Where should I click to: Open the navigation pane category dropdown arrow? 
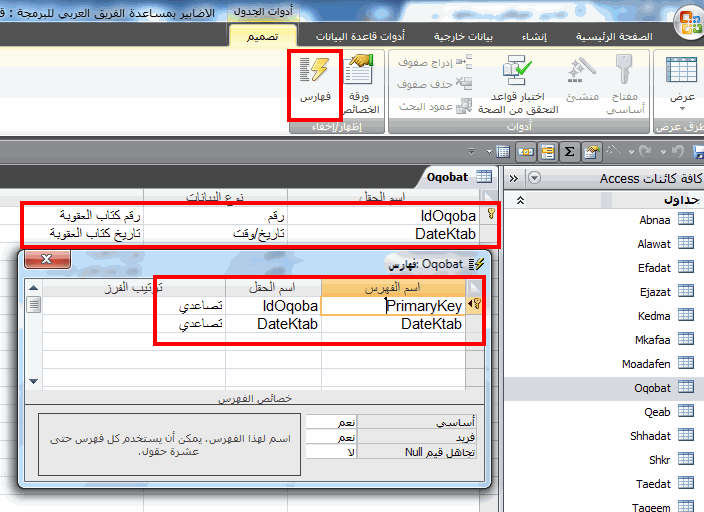pyautogui.click(x=534, y=178)
